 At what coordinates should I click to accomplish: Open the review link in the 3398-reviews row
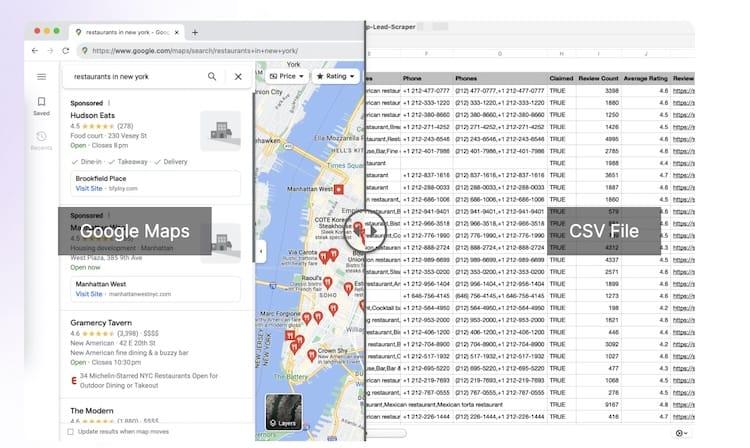pos(684,90)
